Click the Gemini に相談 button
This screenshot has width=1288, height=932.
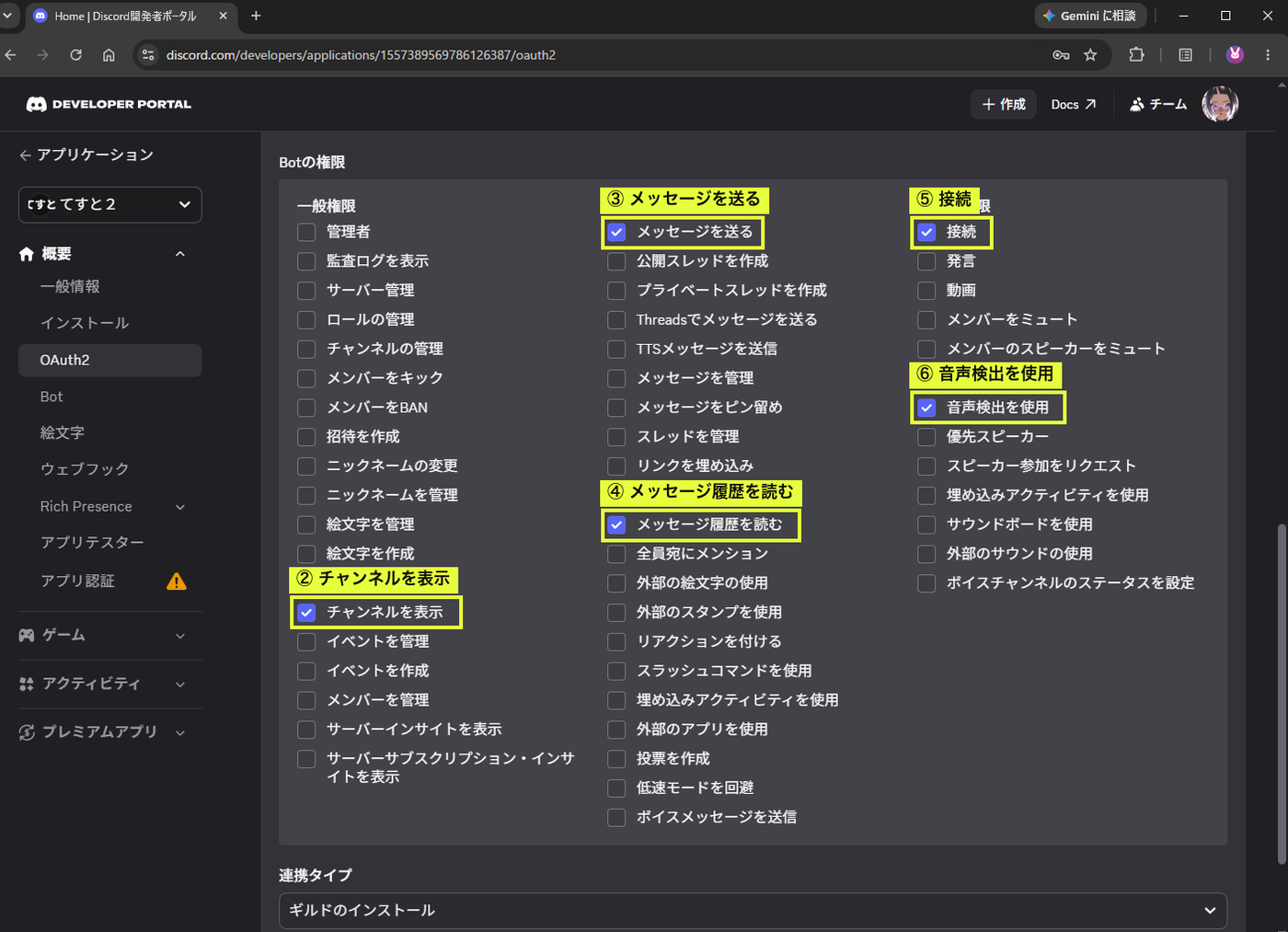coord(1090,16)
